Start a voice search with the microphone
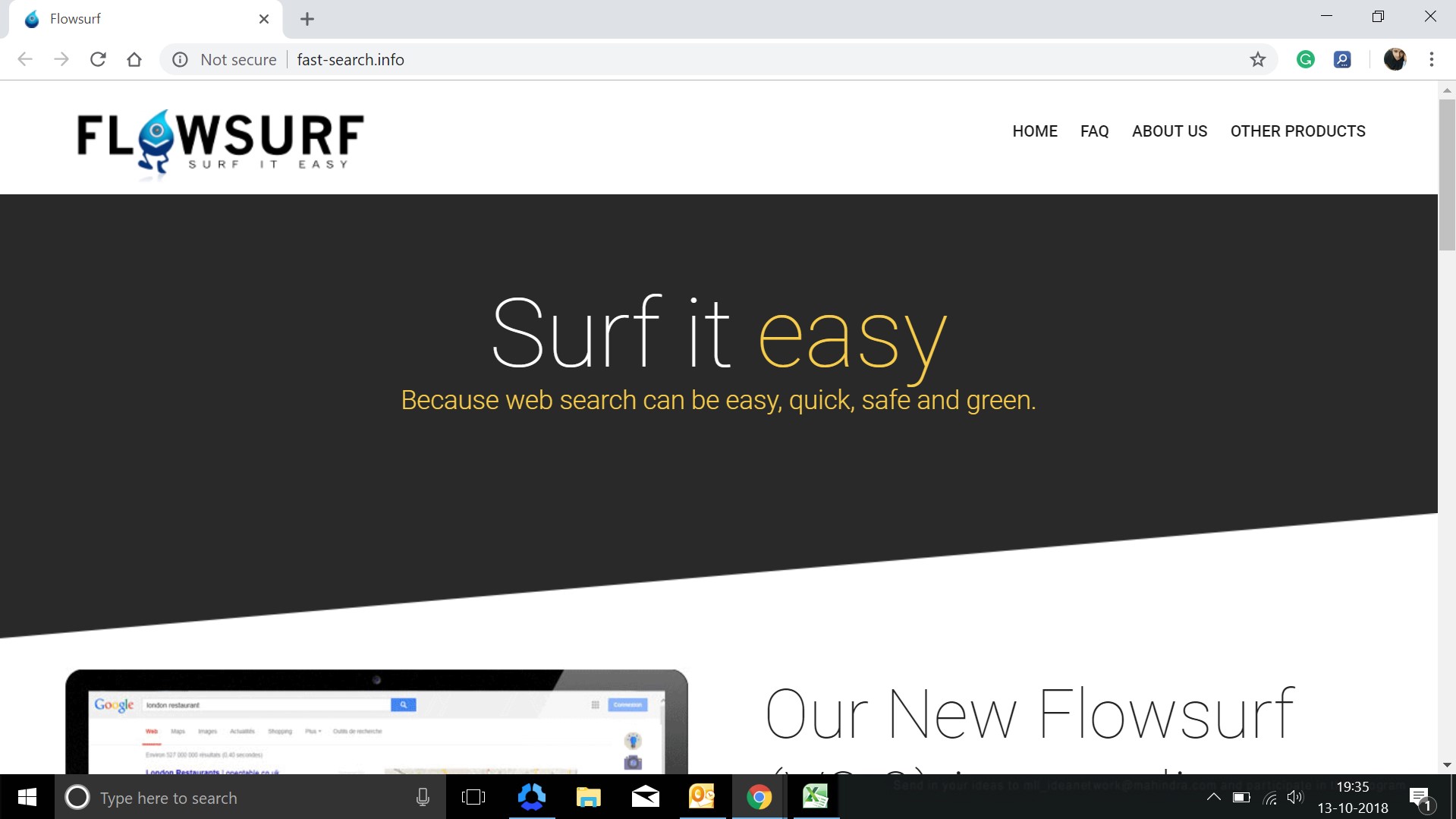The width and height of the screenshot is (1456, 819). [x=422, y=797]
